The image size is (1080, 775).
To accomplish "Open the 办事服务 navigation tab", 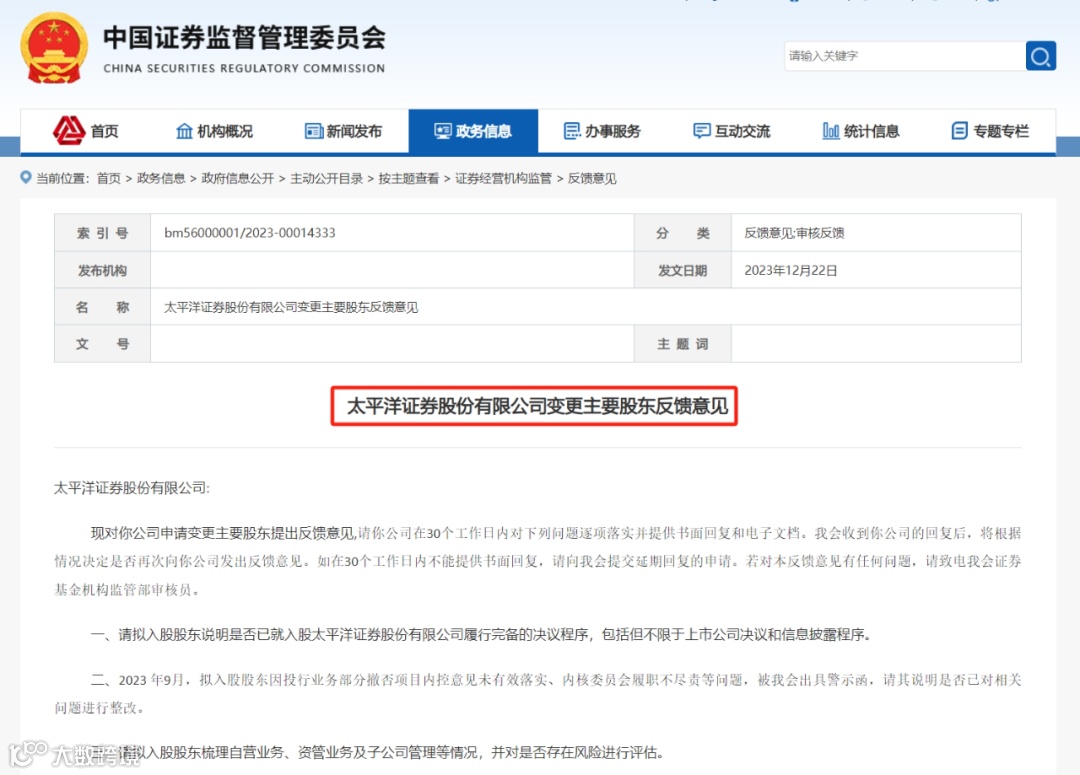I will 603,131.
